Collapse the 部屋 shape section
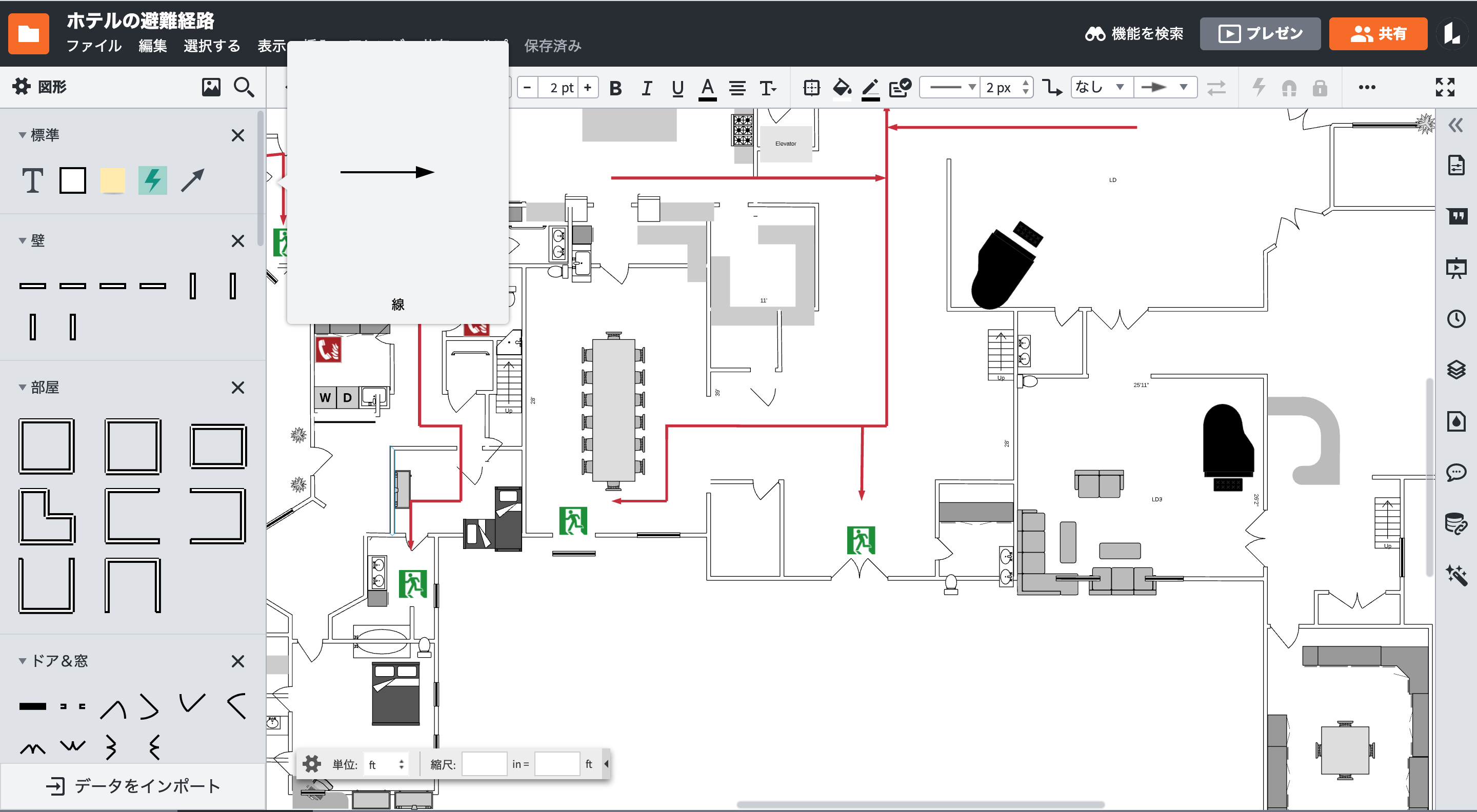Image resolution: width=1477 pixels, height=812 pixels. 23,388
